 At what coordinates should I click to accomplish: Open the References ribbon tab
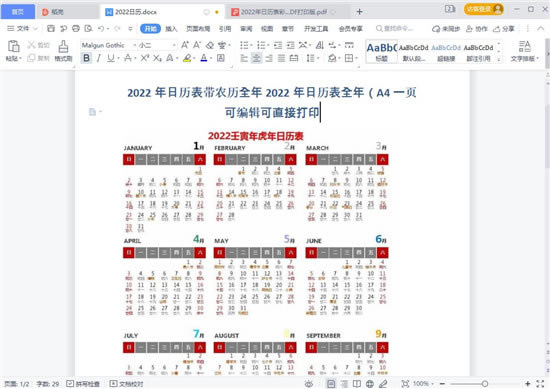pos(225,29)
